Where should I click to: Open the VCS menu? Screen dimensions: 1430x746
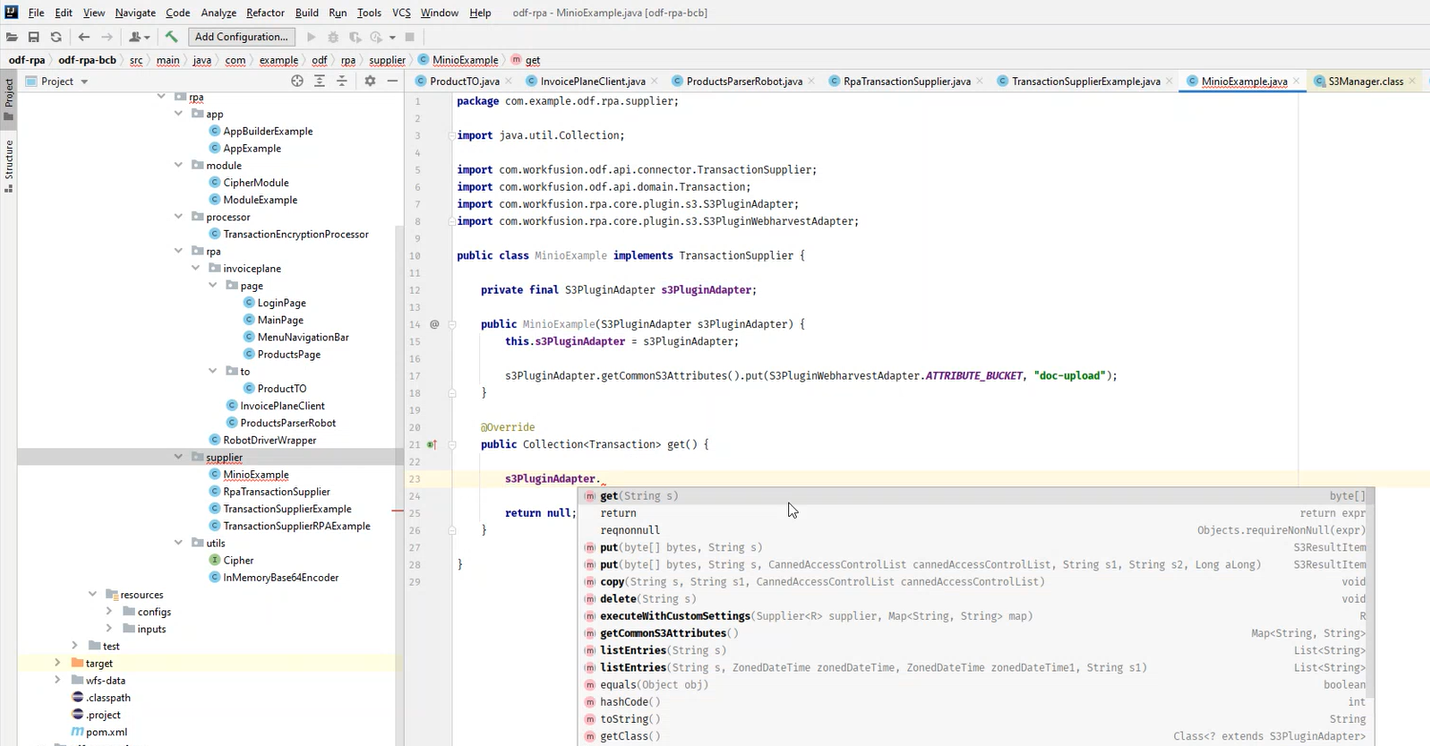pos(401,13)
